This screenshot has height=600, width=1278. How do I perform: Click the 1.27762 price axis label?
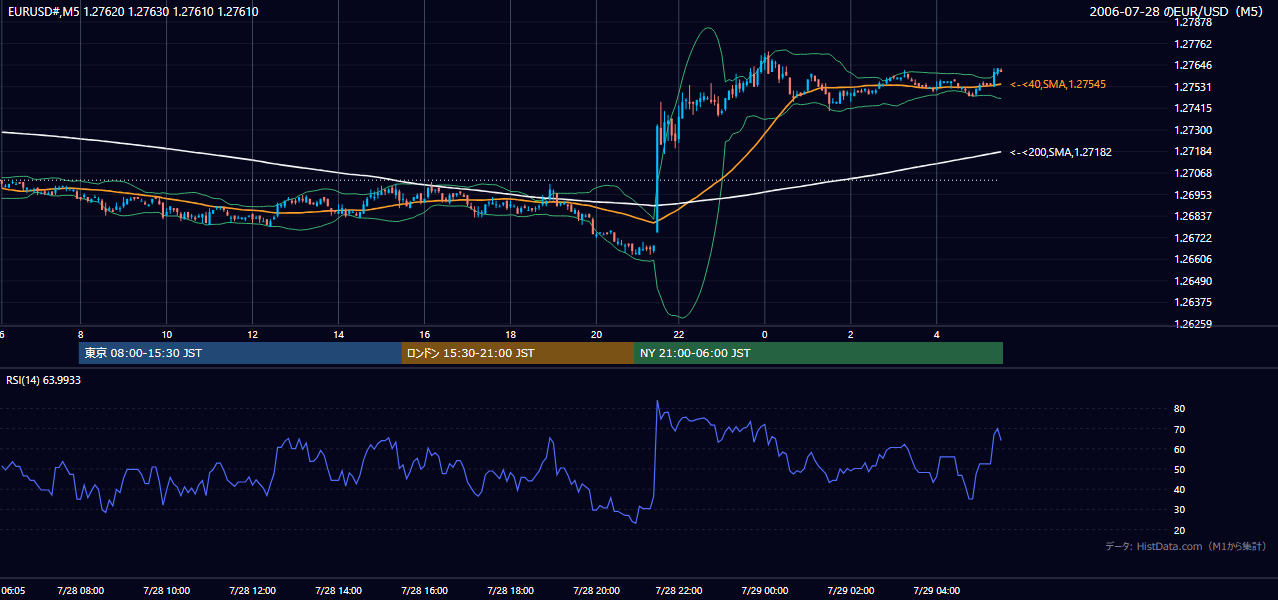pyautogui.click(x=1192, y=44)
